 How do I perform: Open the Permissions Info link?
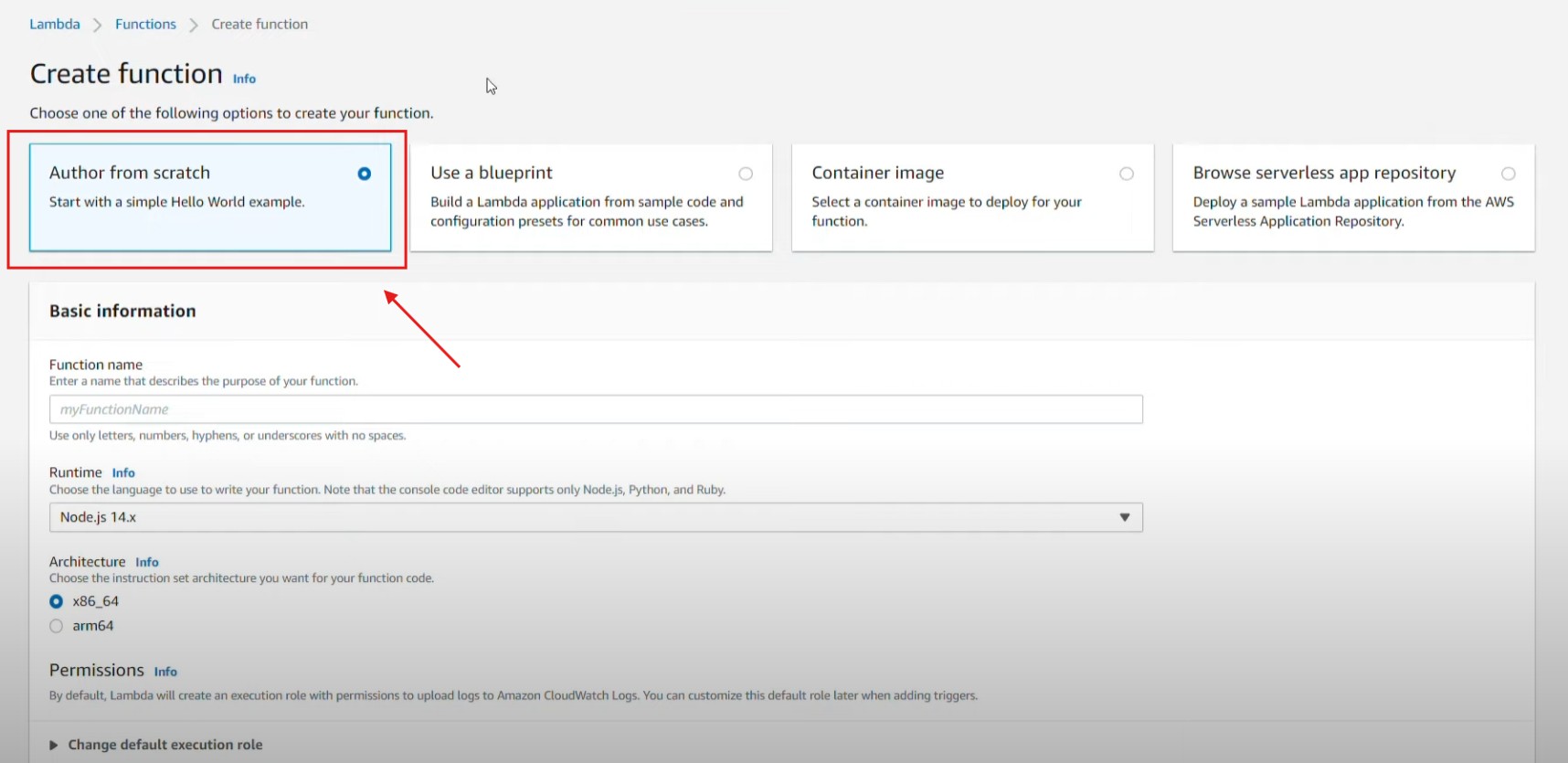click(165, 672)
